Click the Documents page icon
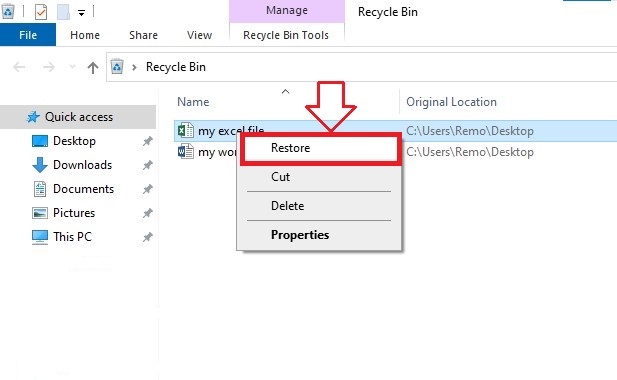The height and width of the screenshot is (380, 617). [x=40, y=189]
